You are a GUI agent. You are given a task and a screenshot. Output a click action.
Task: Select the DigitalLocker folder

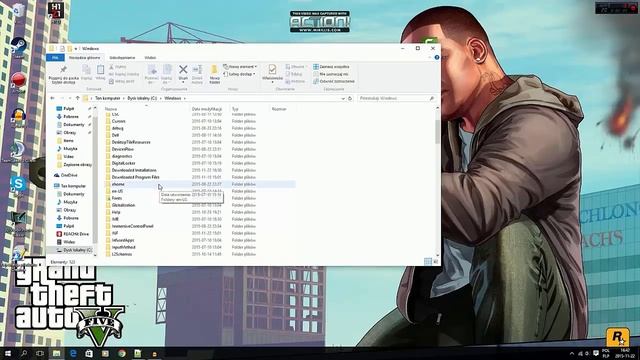pyautogui.click(x=123, y=163)
